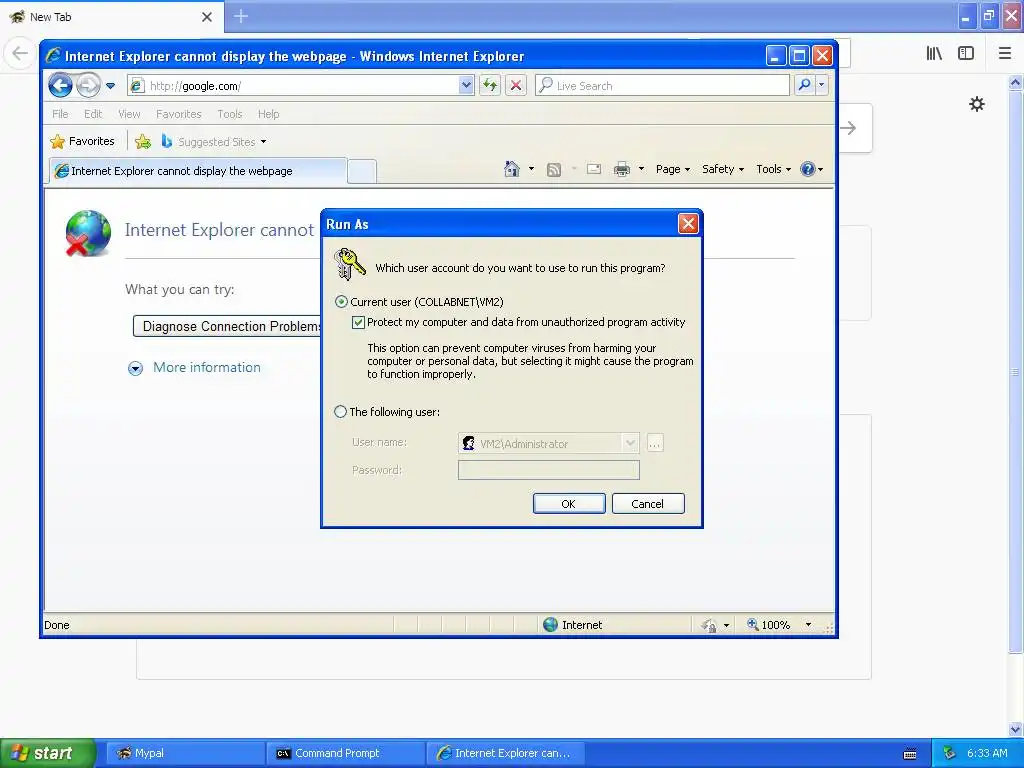Screen dimensions: 1024x768
Task: Open Mypal library icon
Action: [934, 54]
